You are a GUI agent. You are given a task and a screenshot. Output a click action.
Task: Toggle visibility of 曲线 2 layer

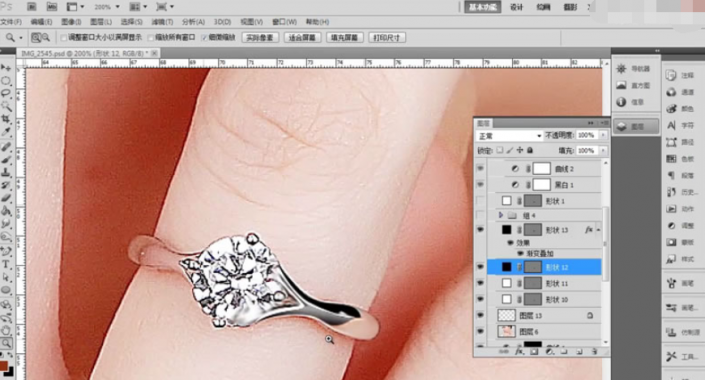pos(480,169)
